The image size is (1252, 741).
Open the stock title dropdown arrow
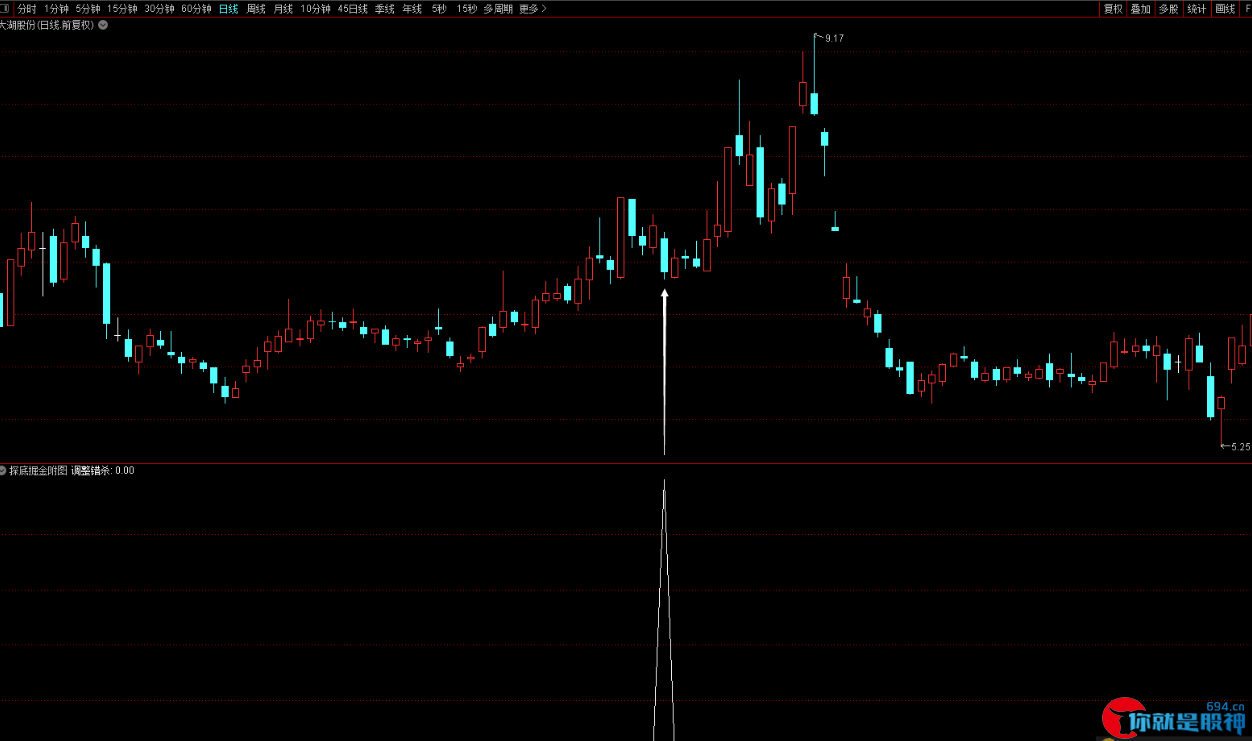click(103, 25)
